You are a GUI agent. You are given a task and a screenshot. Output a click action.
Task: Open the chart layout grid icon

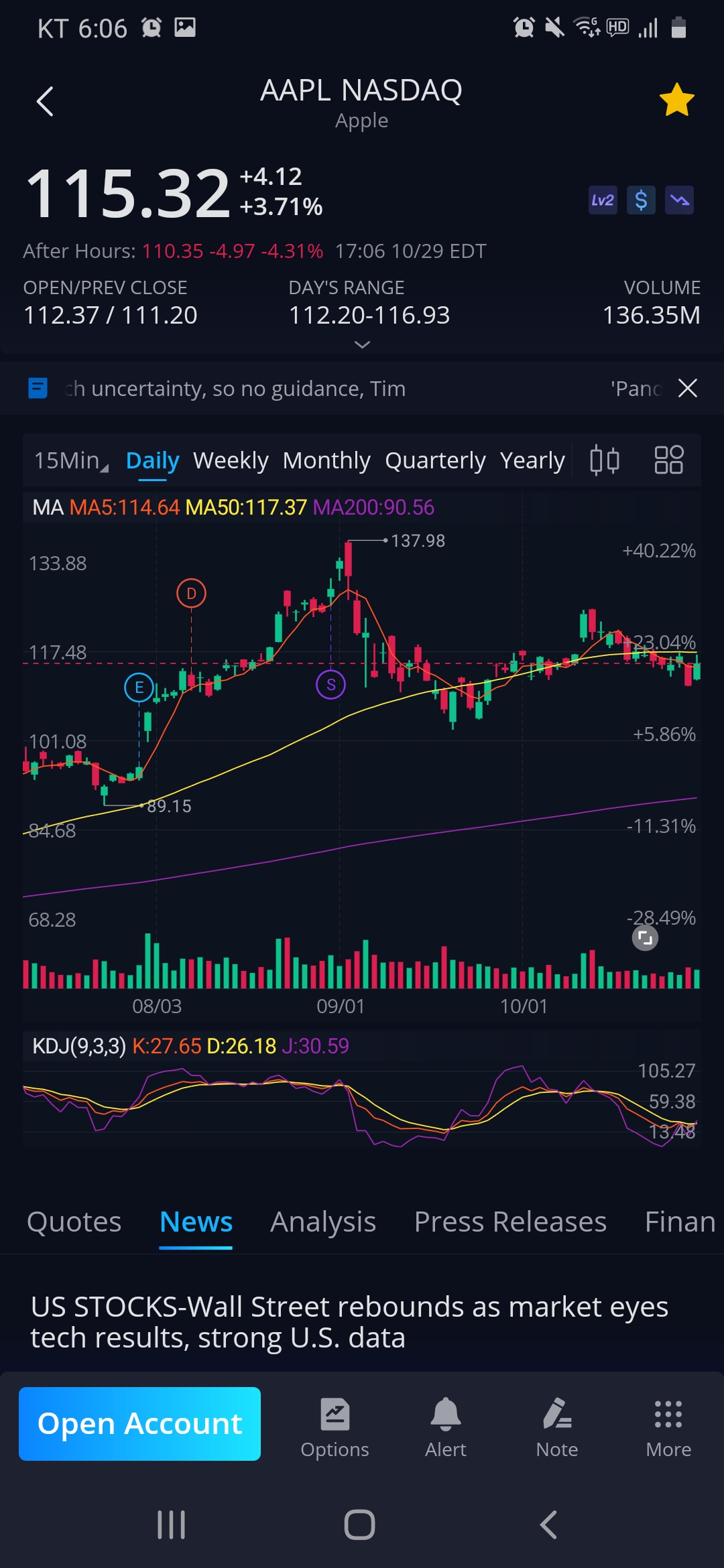[668, 460]
